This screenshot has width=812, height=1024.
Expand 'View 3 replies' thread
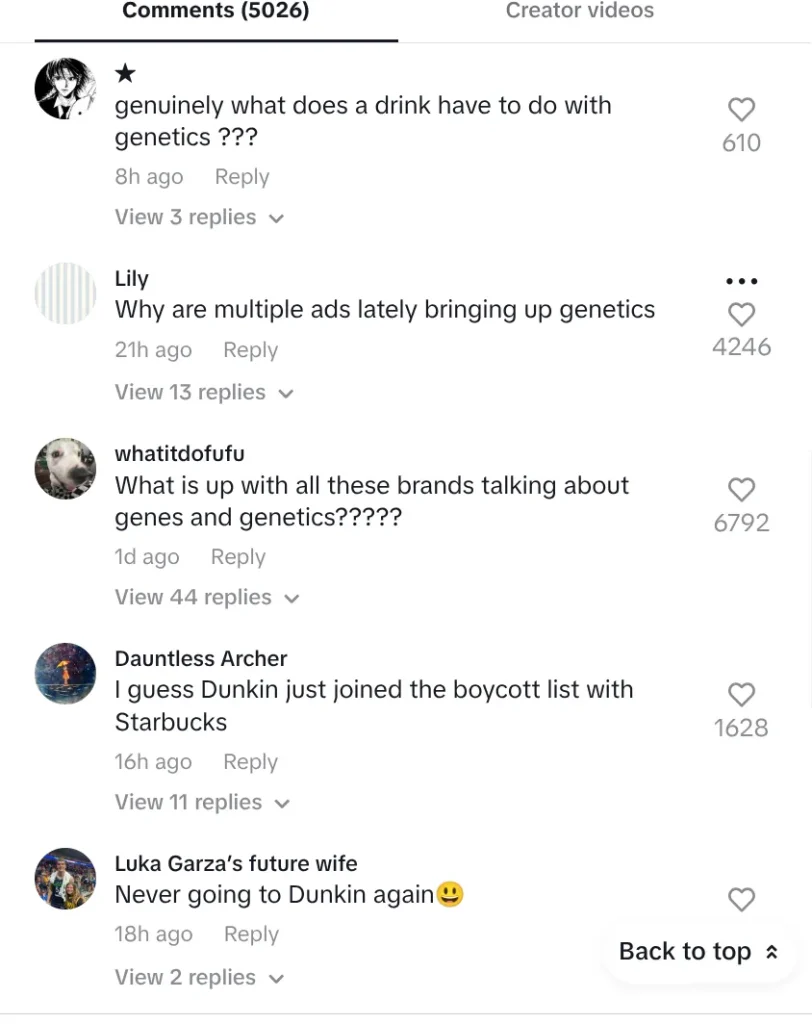pyautogui.click(x=199, y=218)
